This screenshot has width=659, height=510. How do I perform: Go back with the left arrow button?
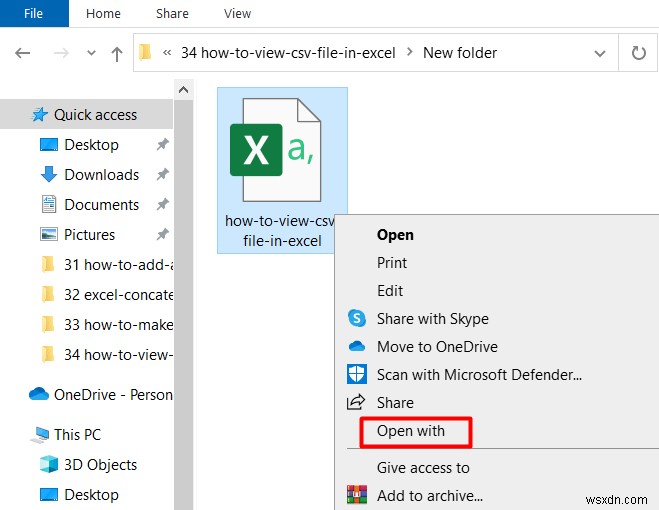click(x=23, y=53)
